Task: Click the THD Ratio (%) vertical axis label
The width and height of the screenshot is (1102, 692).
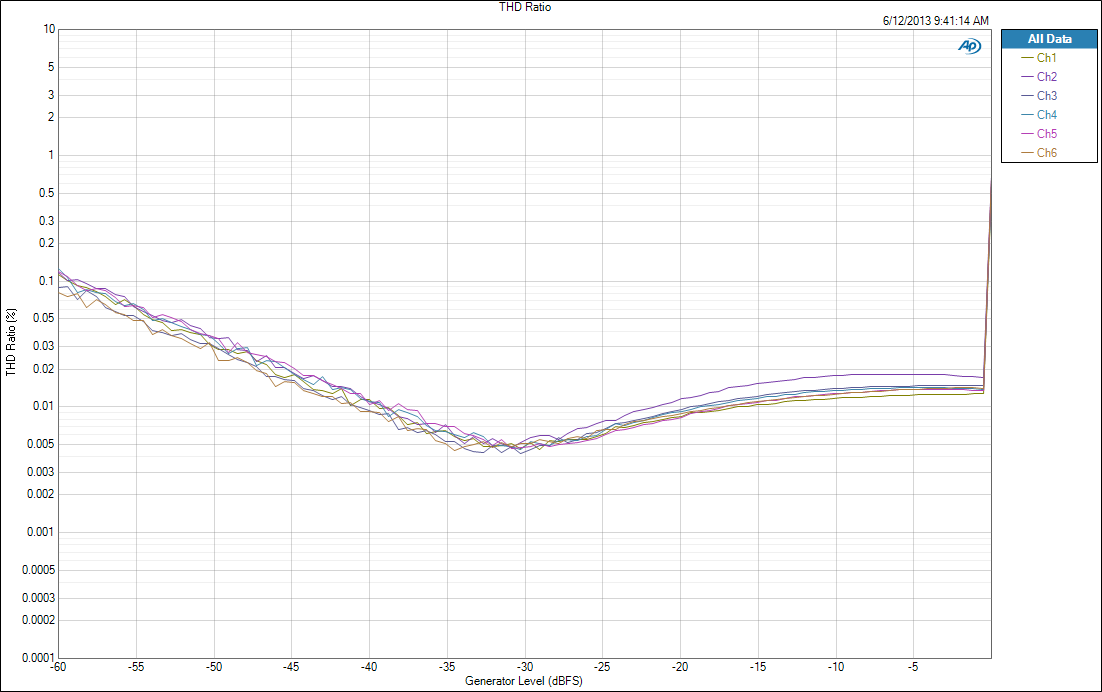Action: tap(11, 342)
